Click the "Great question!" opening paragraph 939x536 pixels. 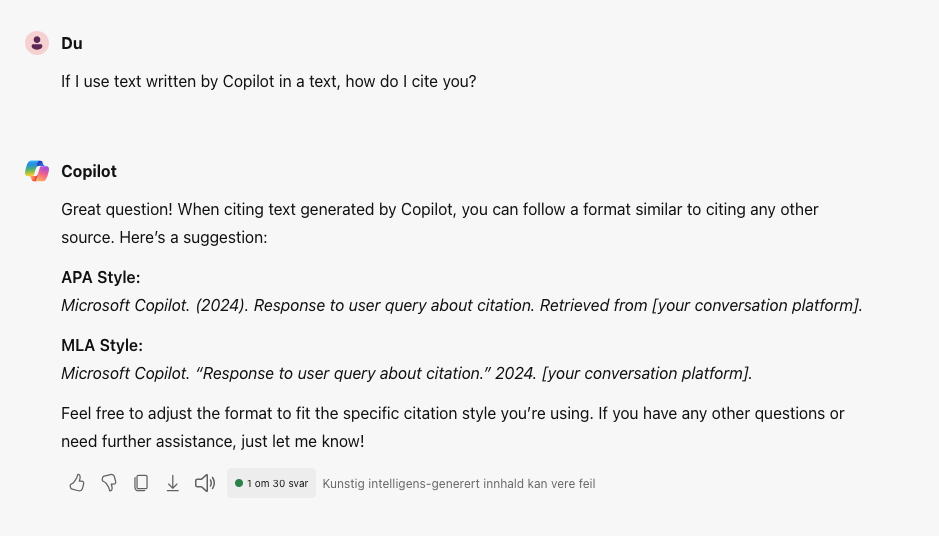click(440, 223)
